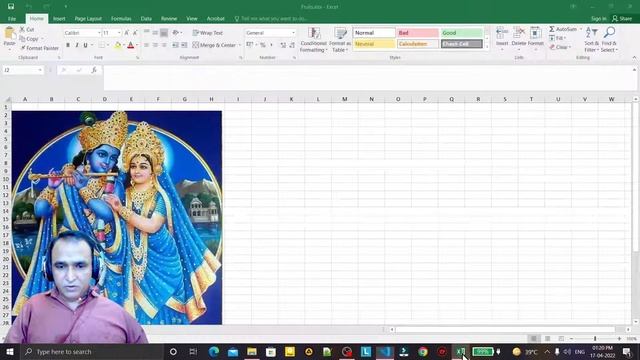The image size is (640, 360).
Task: Switch to the Formulas tab
Action: click(x=121, y=19)
